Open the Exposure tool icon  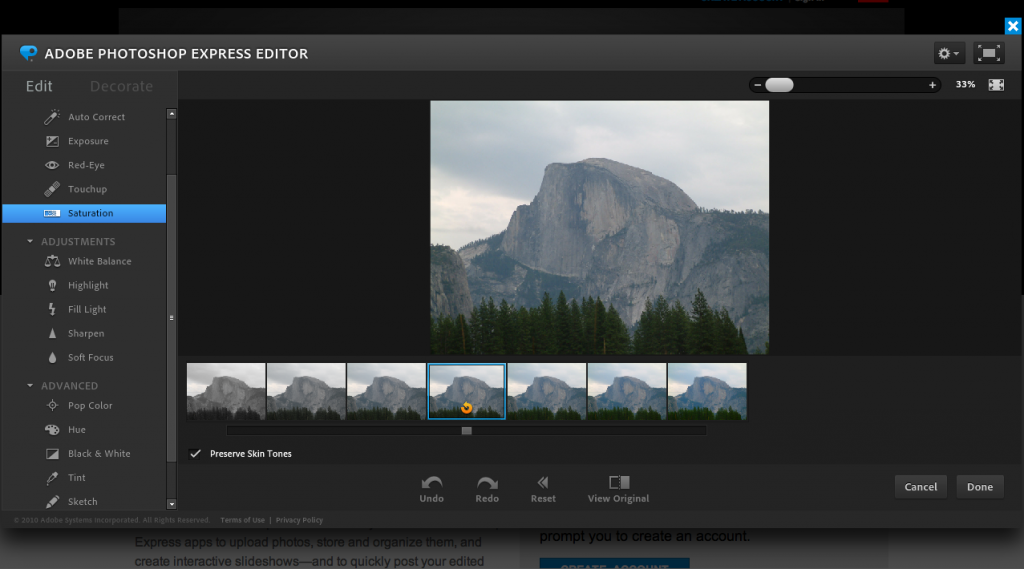52,141
